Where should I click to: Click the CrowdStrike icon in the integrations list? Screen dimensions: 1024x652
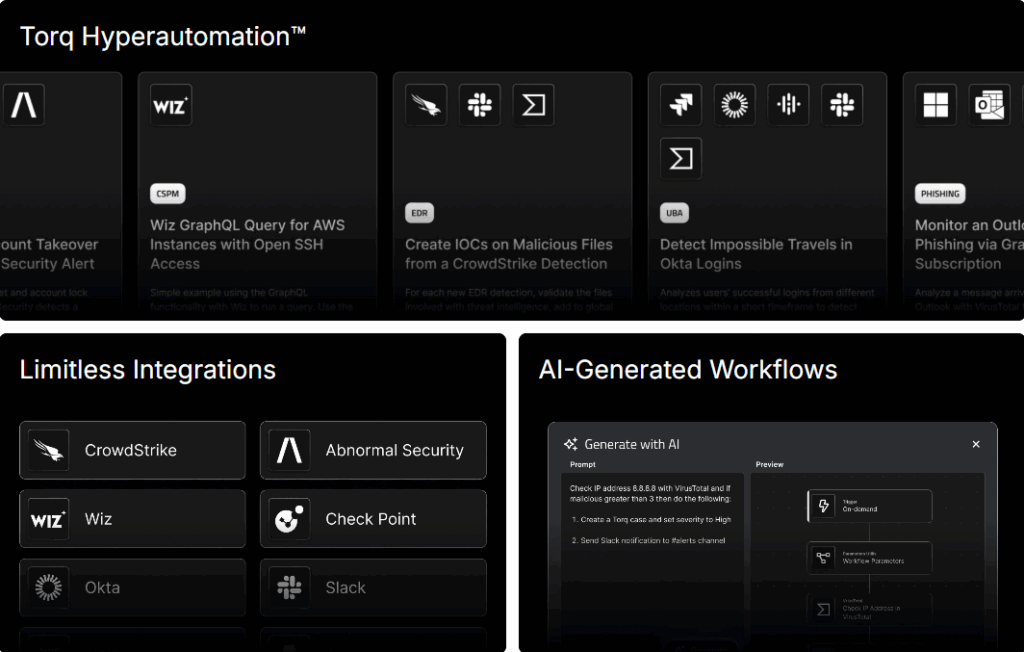click(48, 450)
